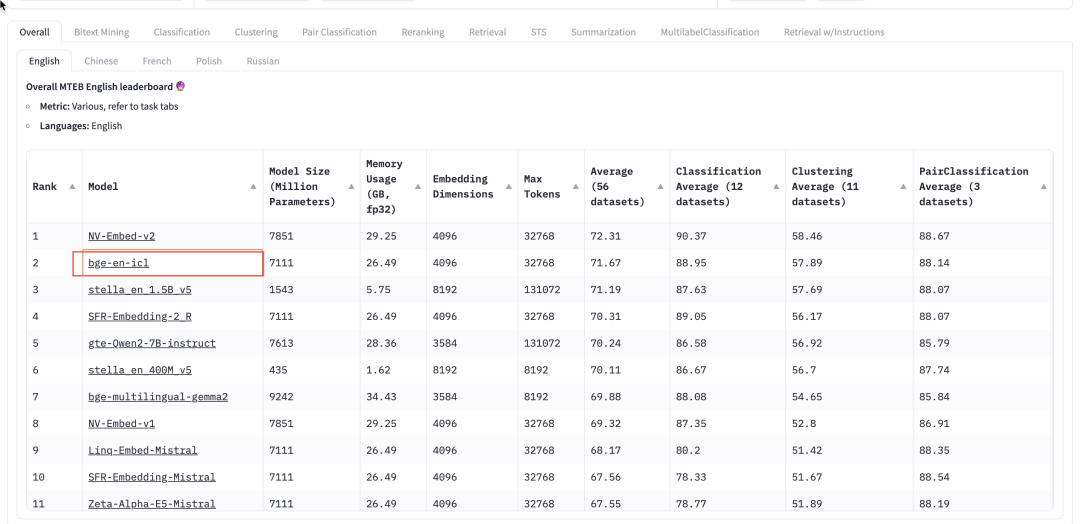Switch to the Bitext Mining tab
The height and width of the screenshot is (524, 1080).
pyautogui.click(x=101, y=32)
